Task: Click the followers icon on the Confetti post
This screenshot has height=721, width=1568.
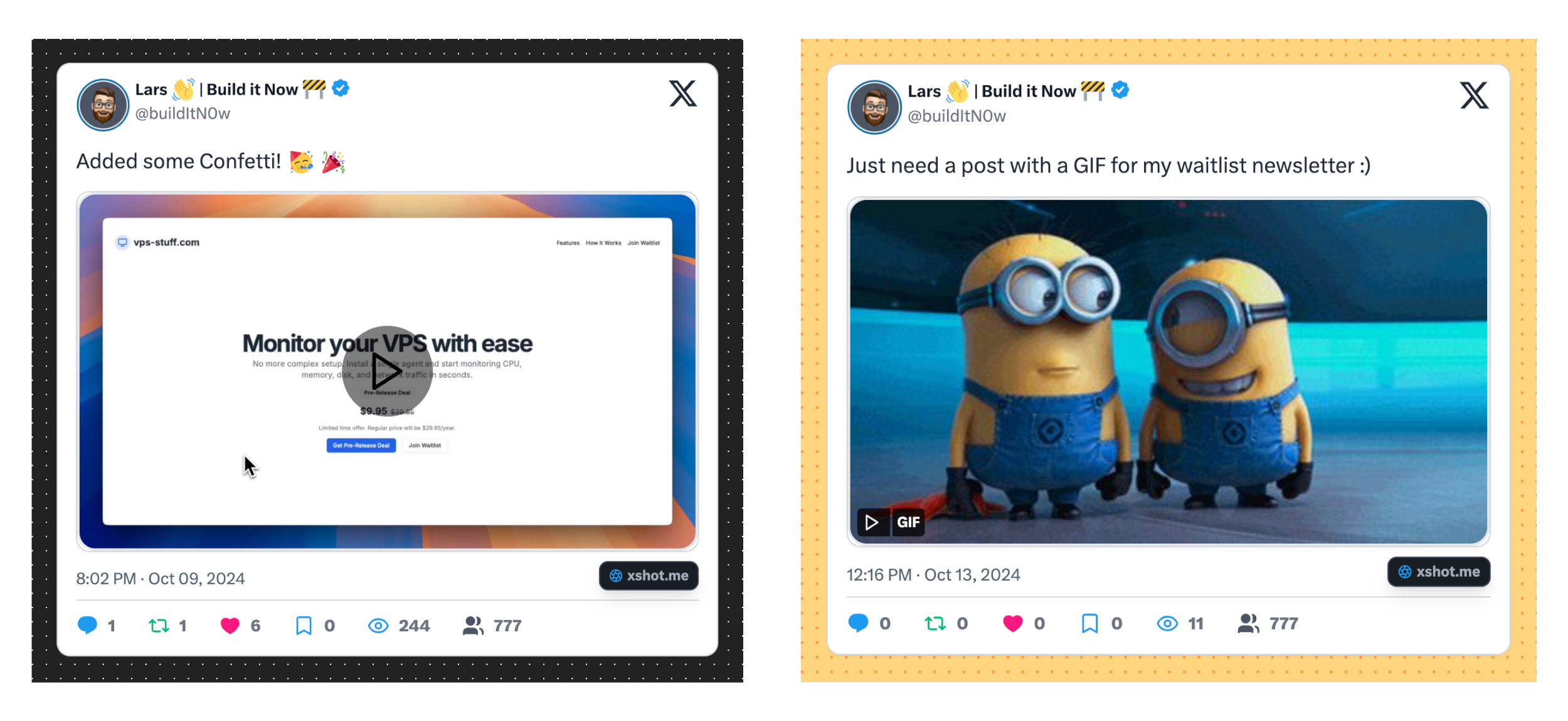Action: point(473,625)
